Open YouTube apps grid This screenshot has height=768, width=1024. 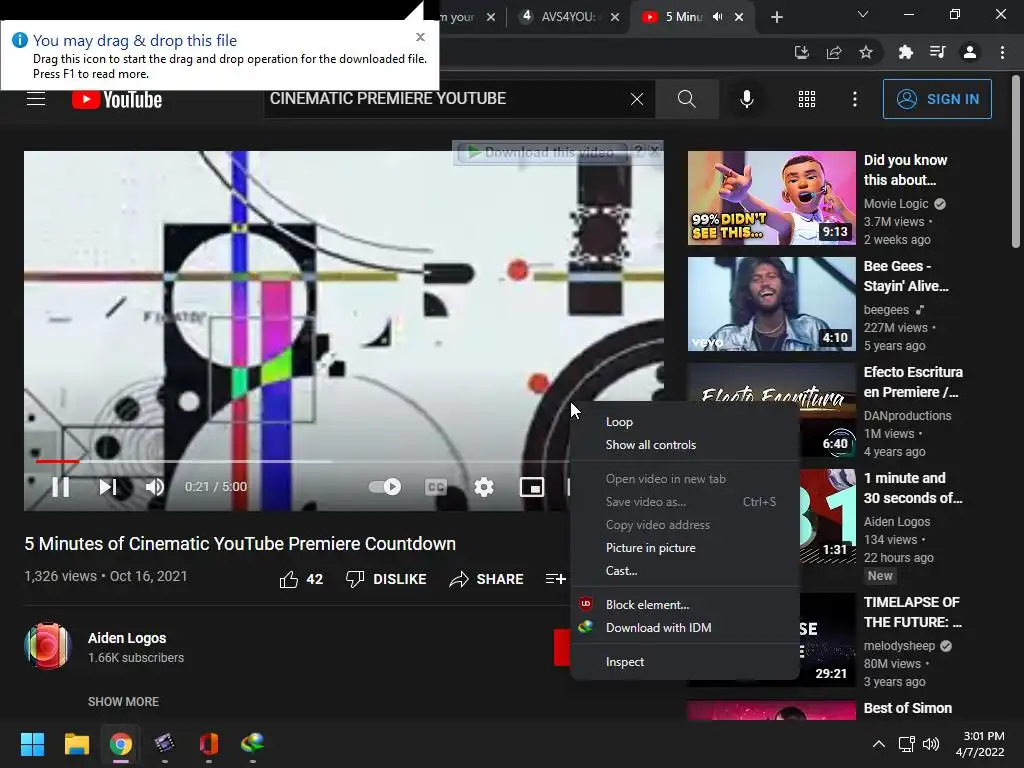point(807,99)
